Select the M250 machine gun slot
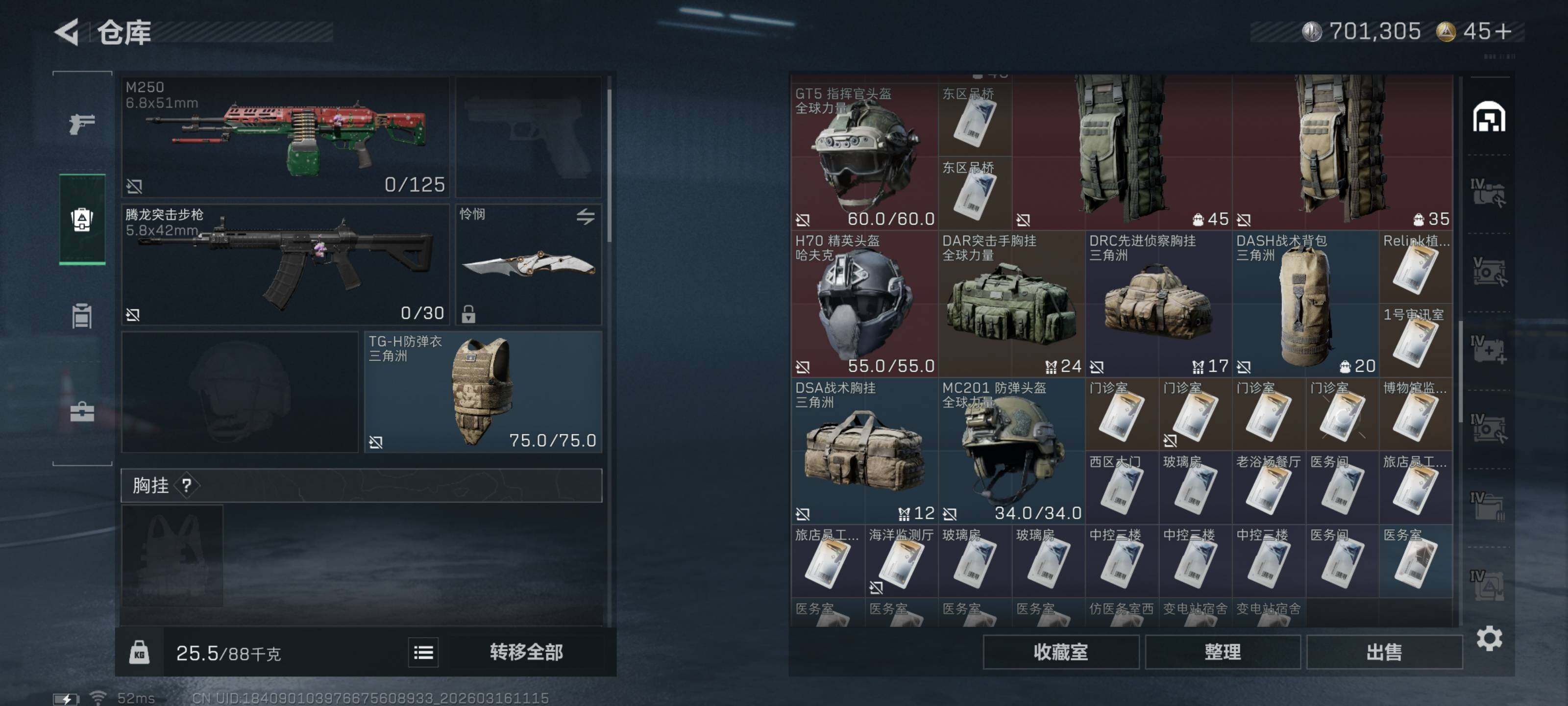This screenshot has width=1568, height=706. 285,136
